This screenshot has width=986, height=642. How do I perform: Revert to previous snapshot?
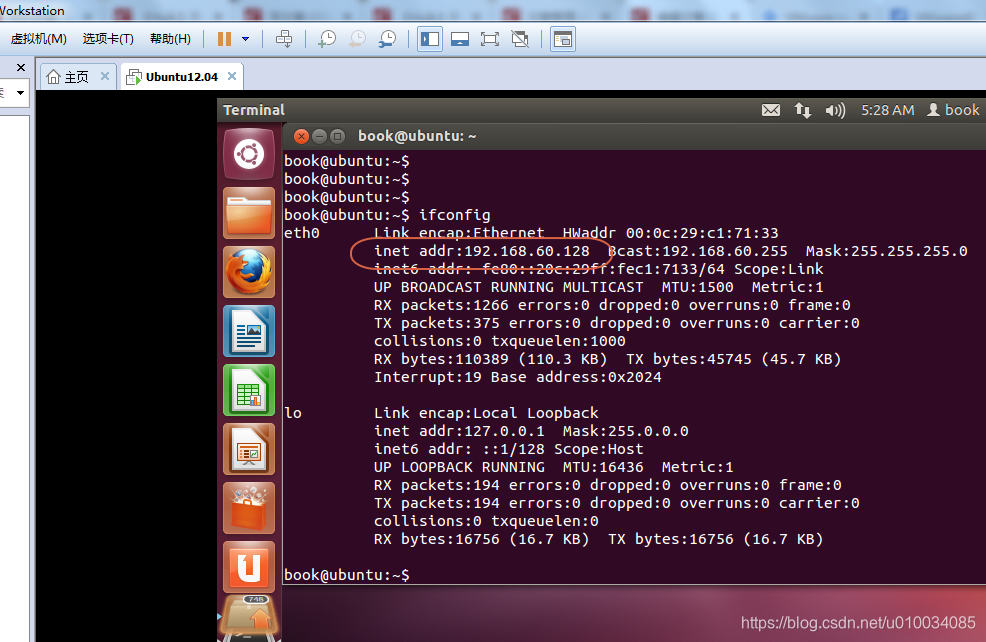point(357,39)
